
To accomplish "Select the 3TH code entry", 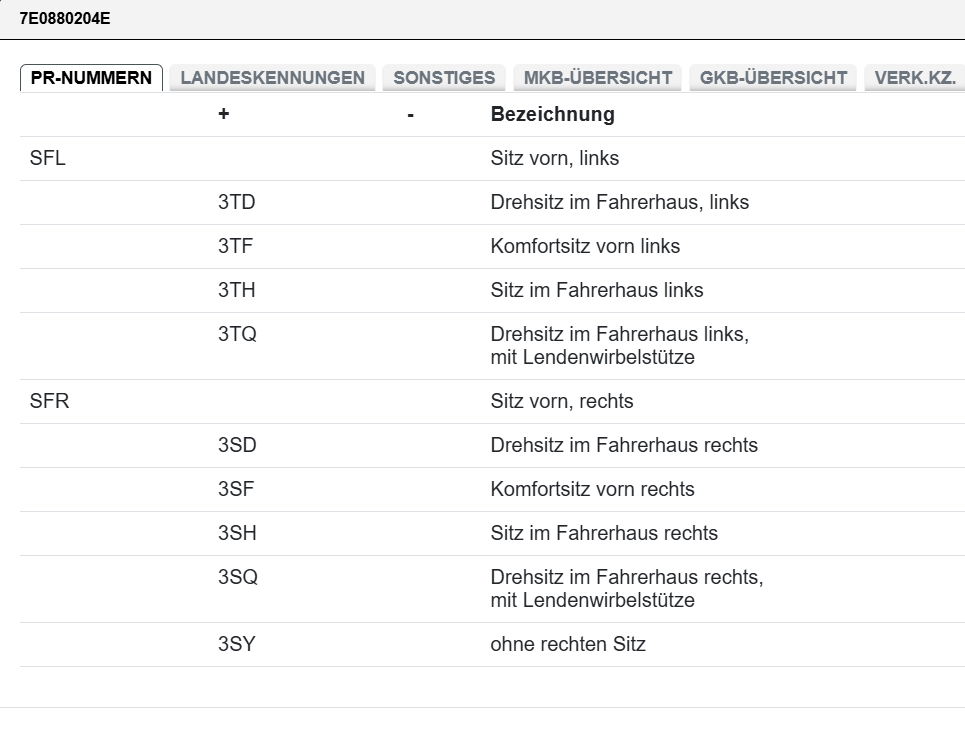I will (x=237, y=290).
